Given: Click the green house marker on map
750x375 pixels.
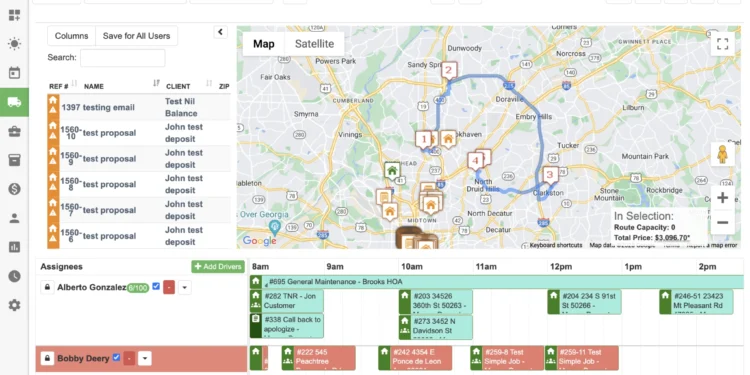Looking at the screenshot, I should point(392,170).
